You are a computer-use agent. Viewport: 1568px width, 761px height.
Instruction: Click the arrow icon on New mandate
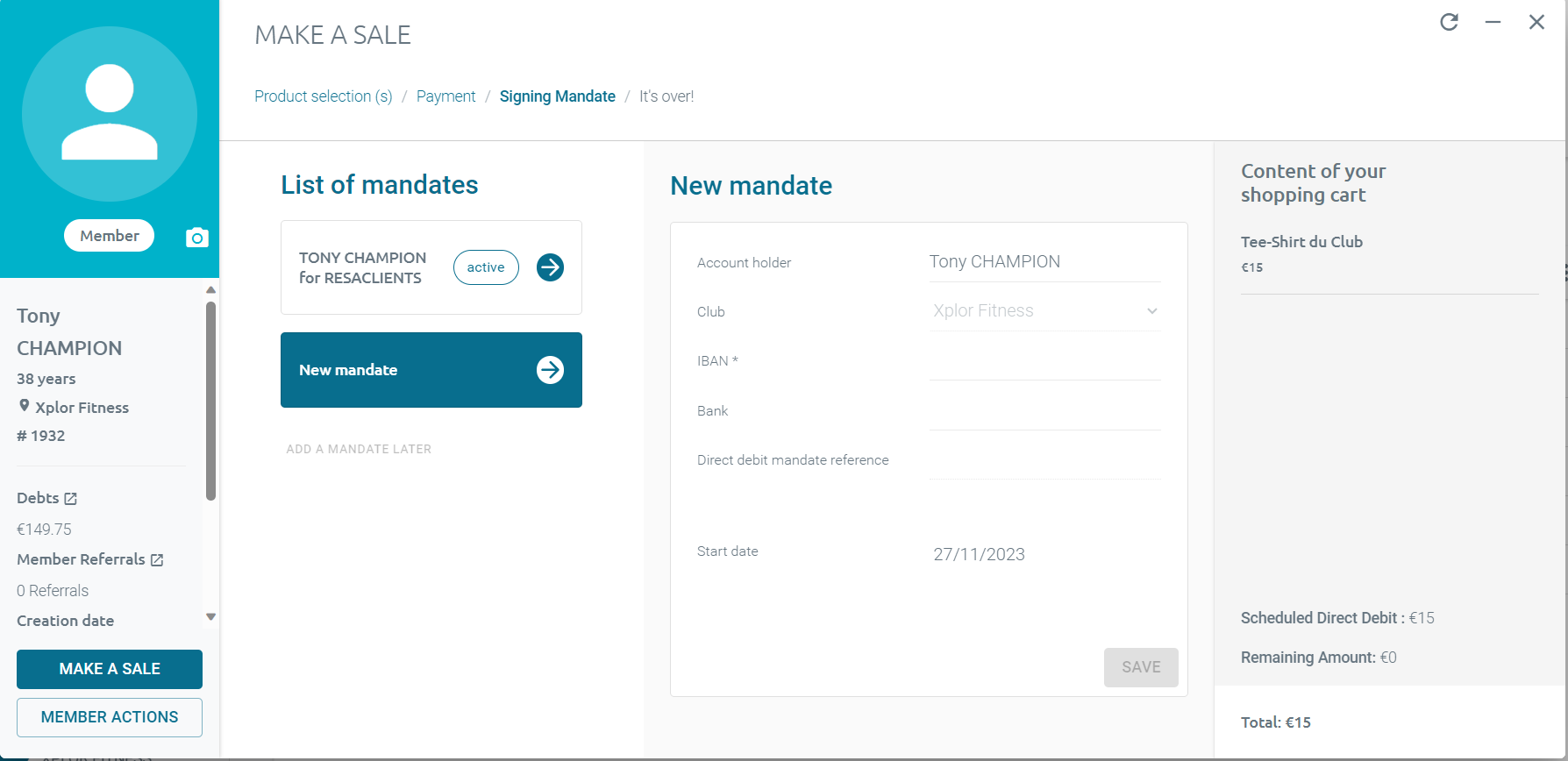pos(550,370)
